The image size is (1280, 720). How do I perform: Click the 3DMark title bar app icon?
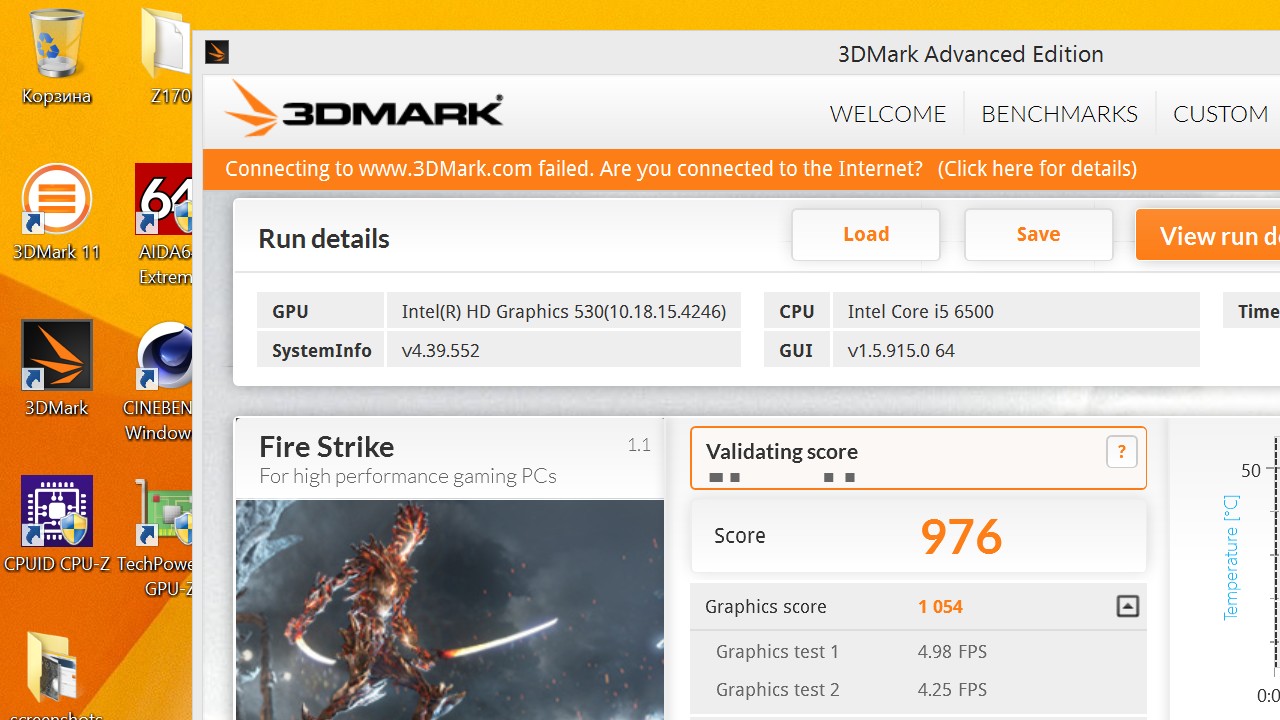pos(217,52)
